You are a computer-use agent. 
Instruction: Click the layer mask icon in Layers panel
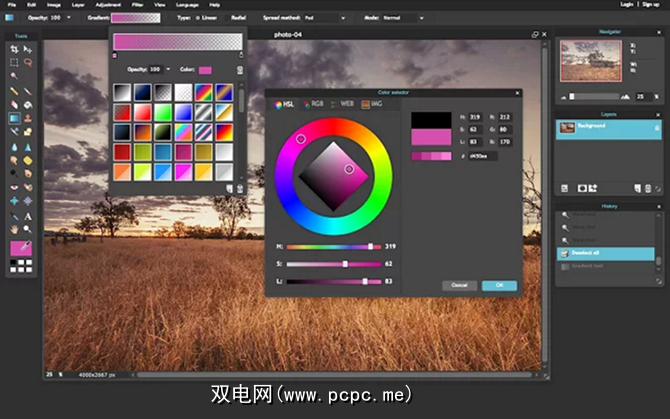coord(582,188)
